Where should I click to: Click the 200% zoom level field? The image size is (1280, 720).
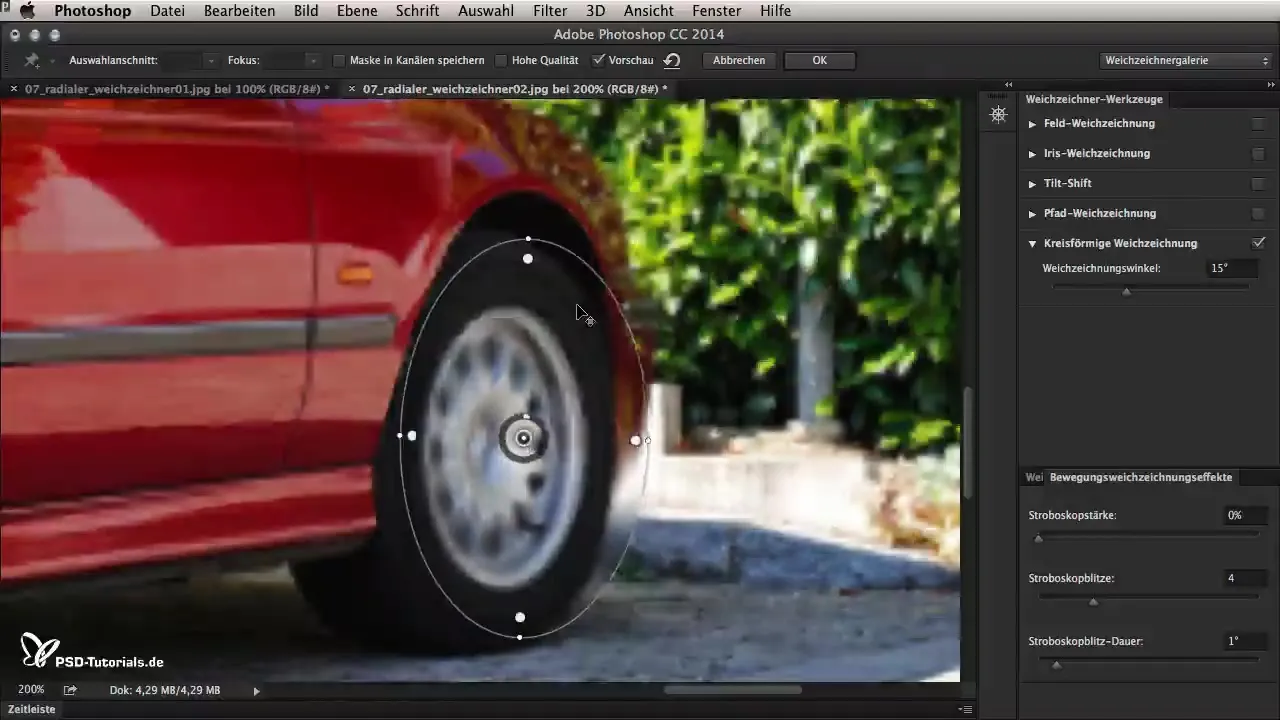[x=31, y=690]
